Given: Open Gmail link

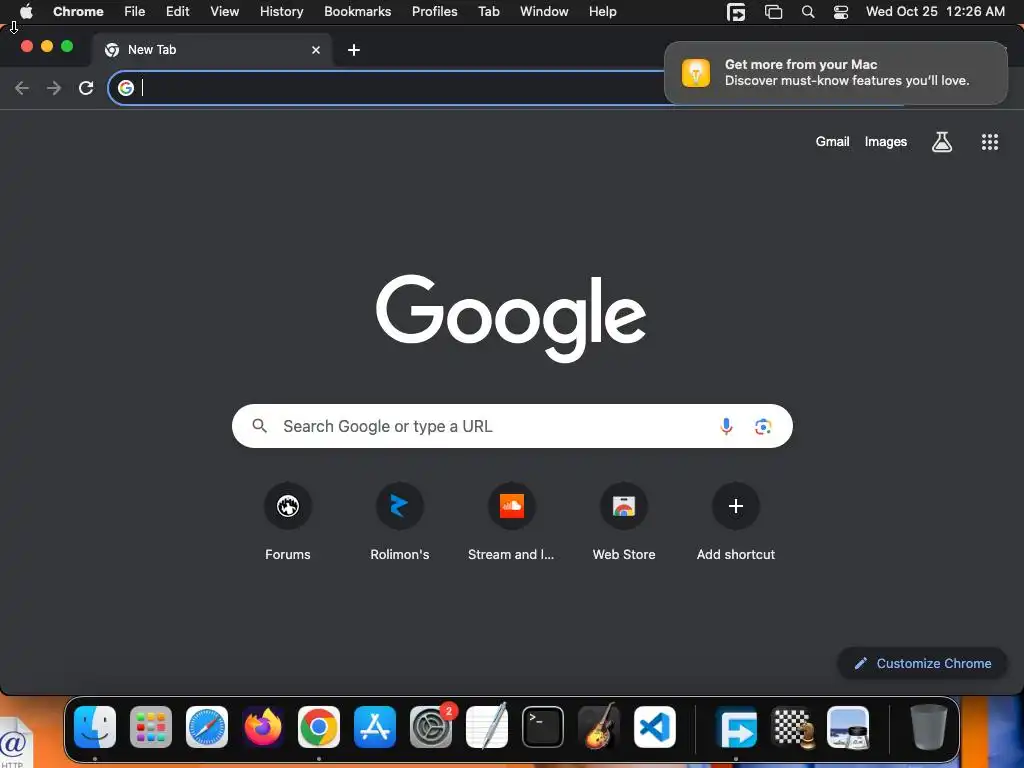Looking at the screenshot, I should (833, 142).
